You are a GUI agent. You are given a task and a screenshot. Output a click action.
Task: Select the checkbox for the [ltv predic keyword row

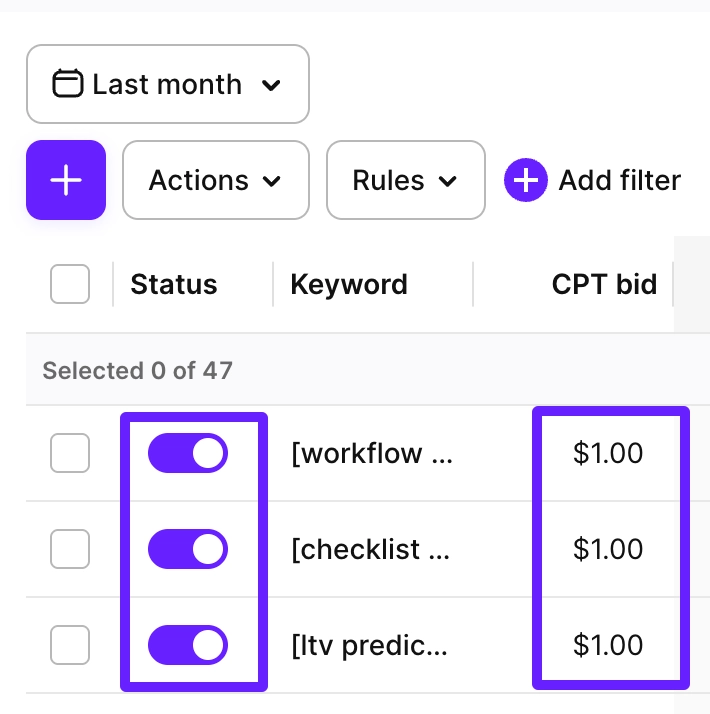tap(70, 645)
